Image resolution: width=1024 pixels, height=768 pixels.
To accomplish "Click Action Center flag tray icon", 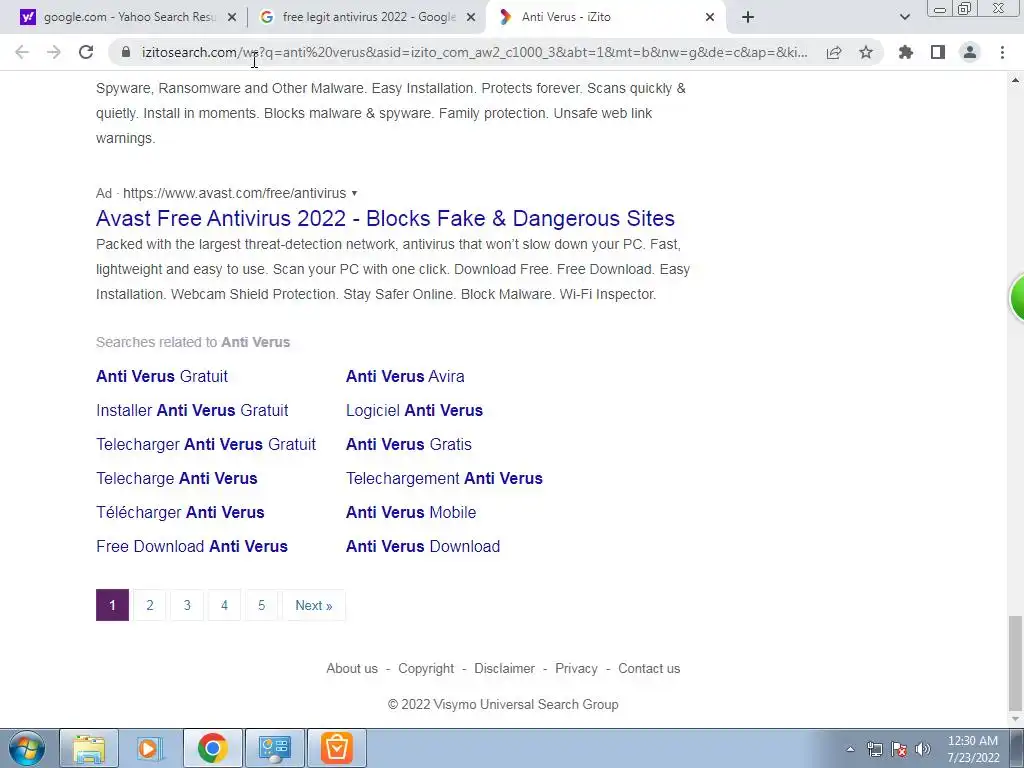I will coord(899,749).
